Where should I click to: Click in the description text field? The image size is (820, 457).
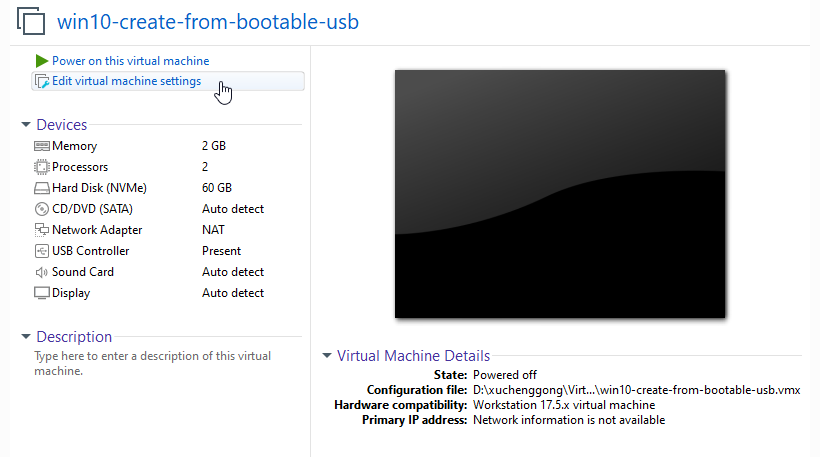(153, 363)
